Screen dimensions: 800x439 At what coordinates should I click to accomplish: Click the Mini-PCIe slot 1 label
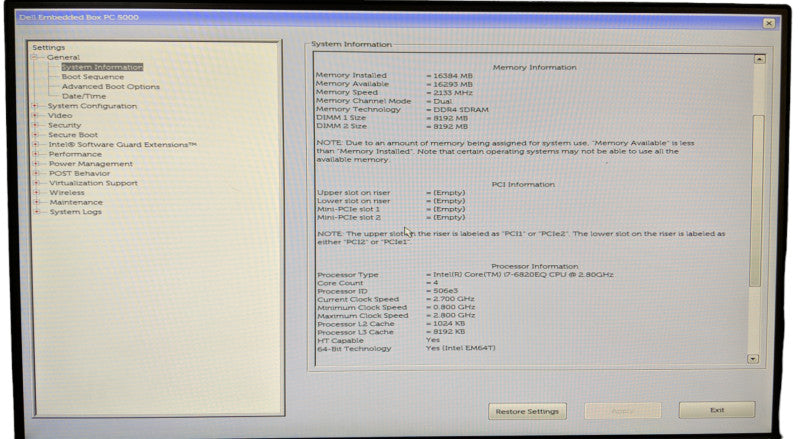pos(348,209)
